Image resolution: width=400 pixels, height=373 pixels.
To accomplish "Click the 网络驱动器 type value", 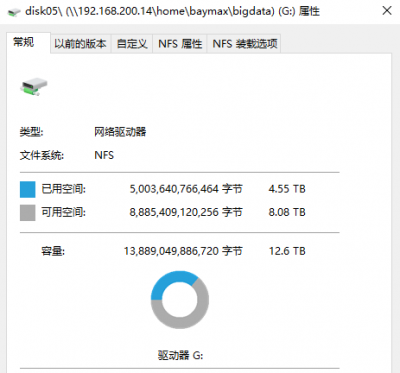I will [120, 132].
